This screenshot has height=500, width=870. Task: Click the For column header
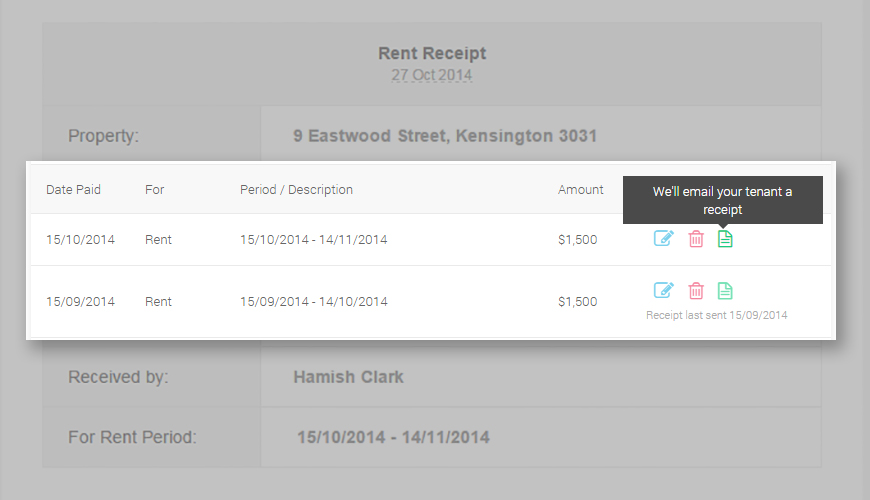[x=154, y=190]
